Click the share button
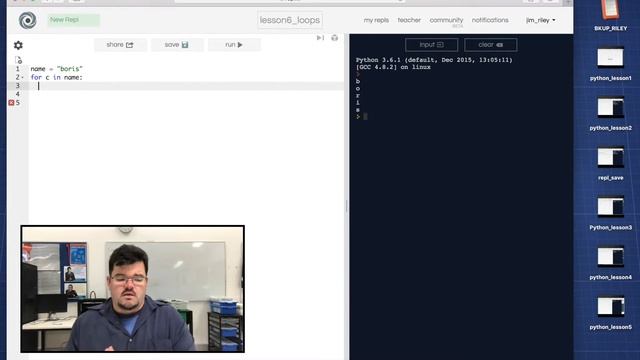 tap(120, 45)
